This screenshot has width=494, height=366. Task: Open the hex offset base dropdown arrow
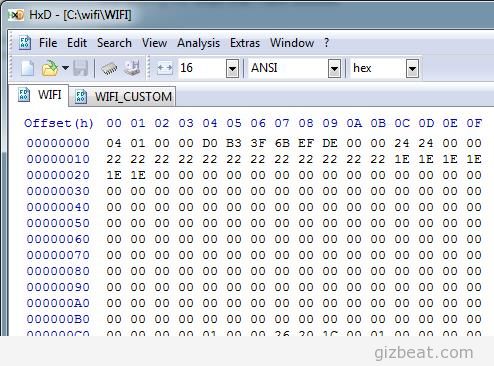(412, 69)
